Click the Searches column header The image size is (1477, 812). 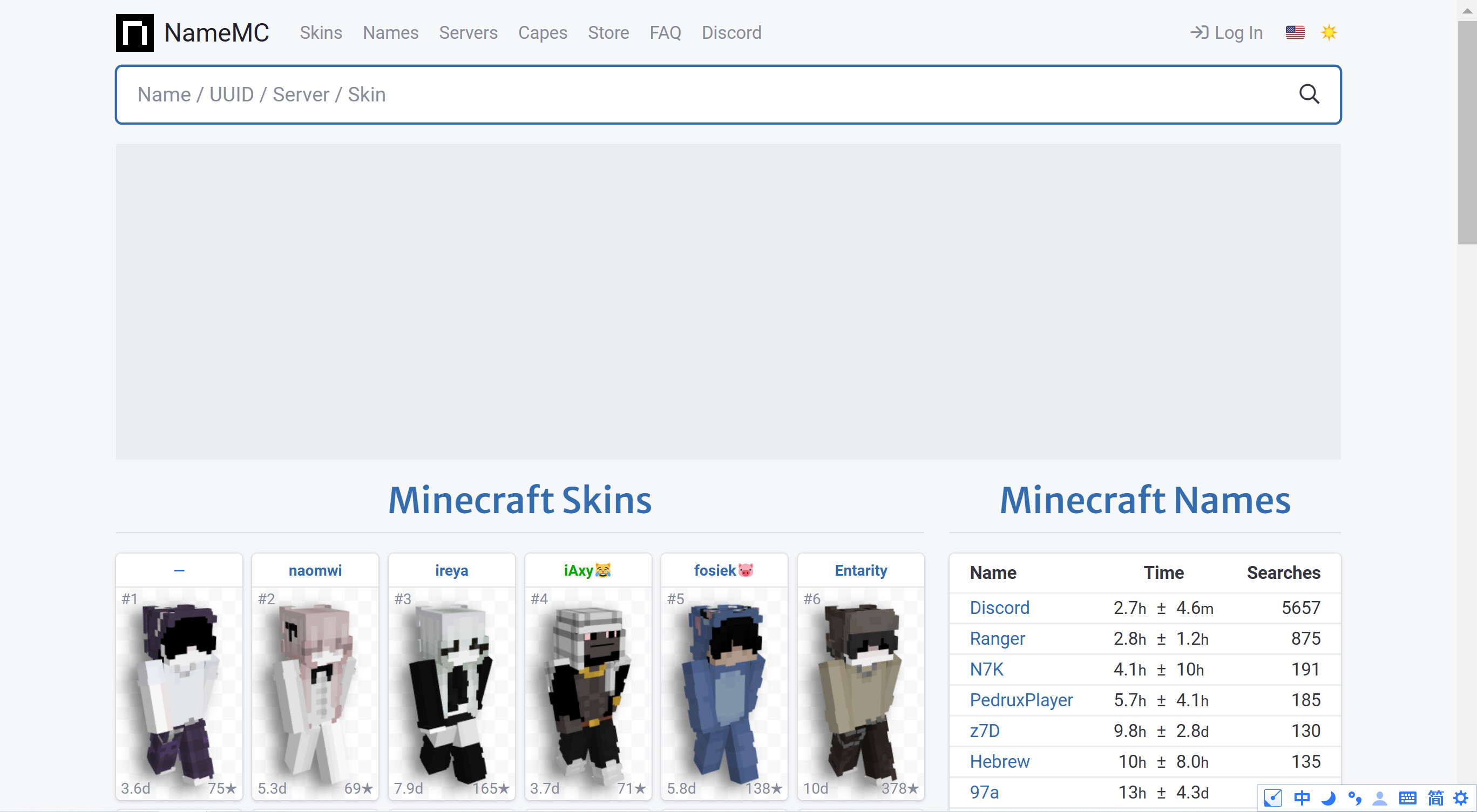point(1283,572)
